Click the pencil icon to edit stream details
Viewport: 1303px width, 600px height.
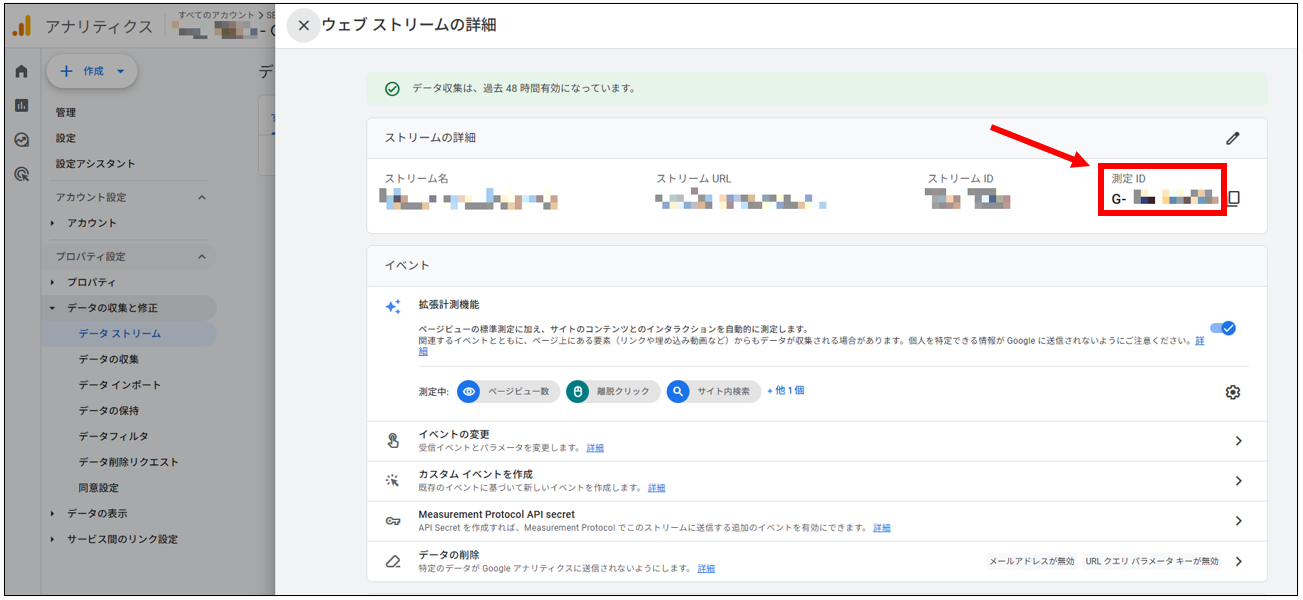1233,137
